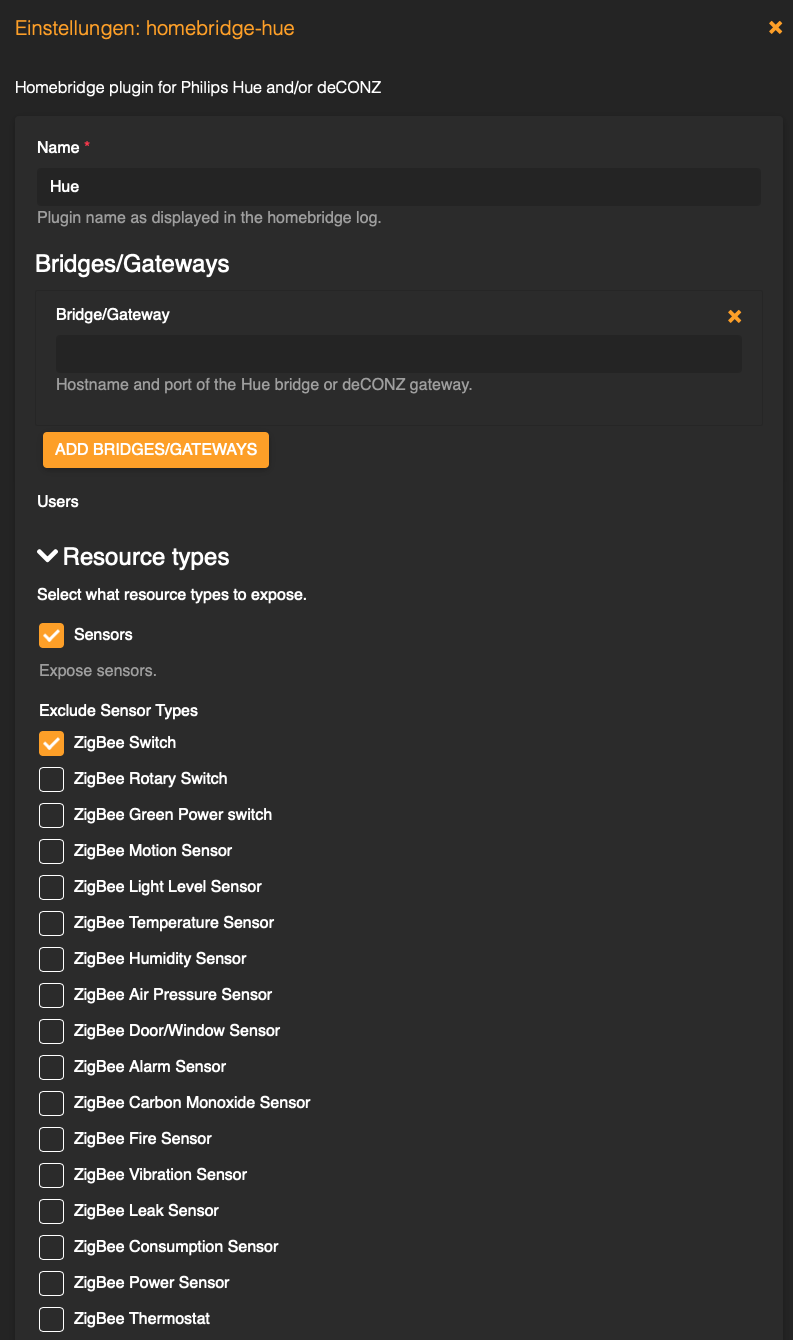Select the ZigBee Light Level Sensor checkbox
Screen dimensions: 793x1340
[x=51, y=887]
